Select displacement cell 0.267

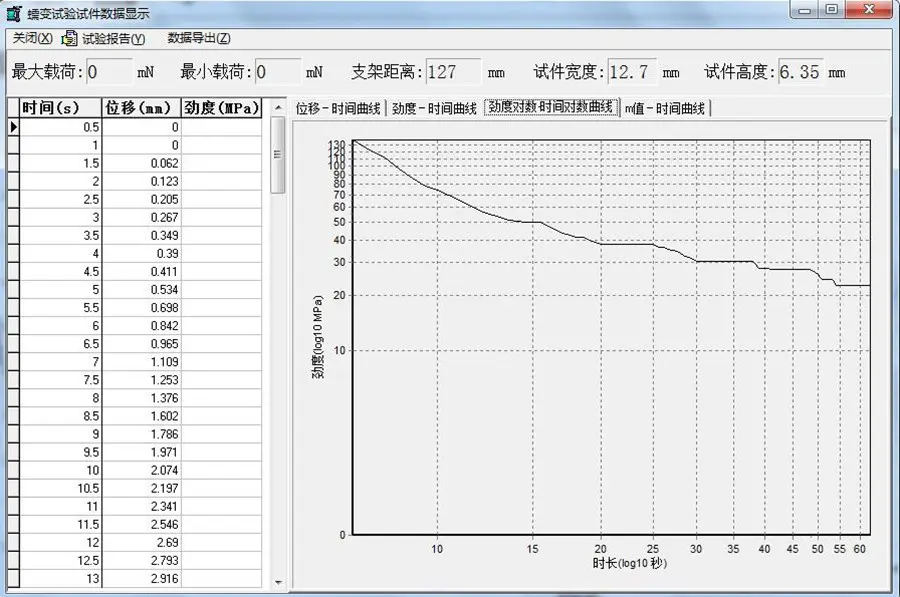pos(141,218)
